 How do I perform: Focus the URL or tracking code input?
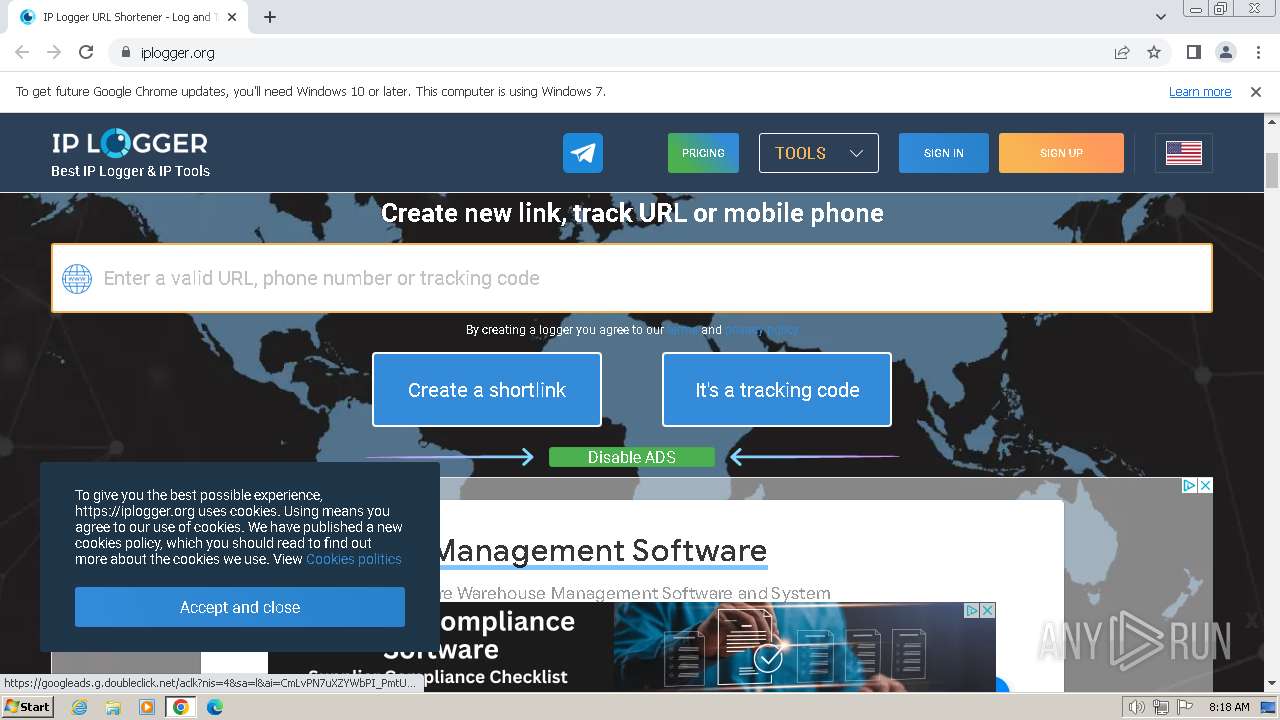pyautogui.click(x=632, y=278)
